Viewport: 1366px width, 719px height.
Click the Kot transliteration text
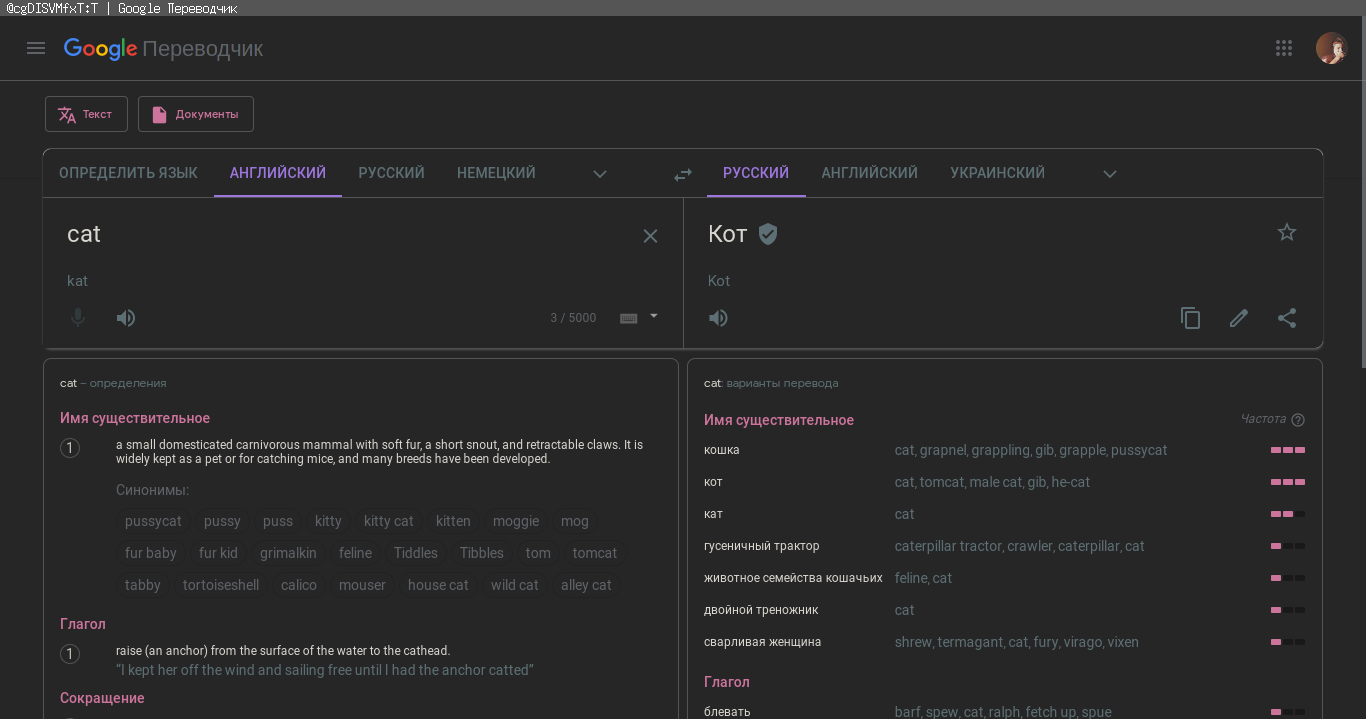click(x=719, y=281)
